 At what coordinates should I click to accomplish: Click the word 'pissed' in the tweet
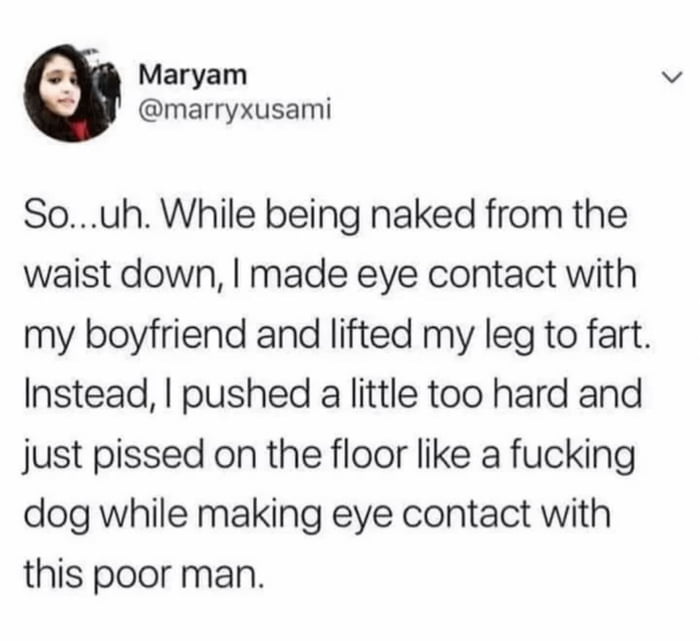click(147, 456)
